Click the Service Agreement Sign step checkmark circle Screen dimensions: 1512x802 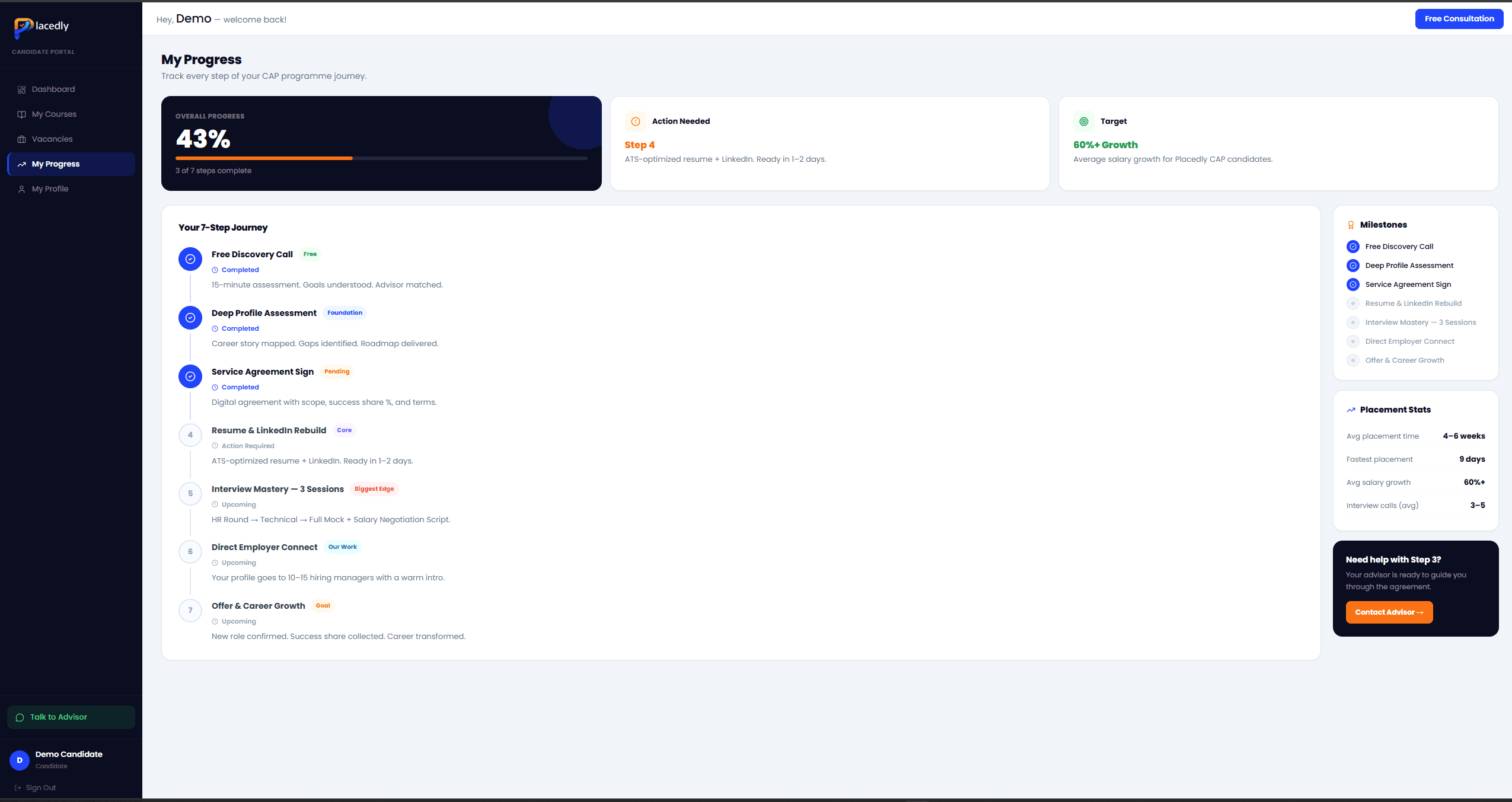(x=190, y=376)
